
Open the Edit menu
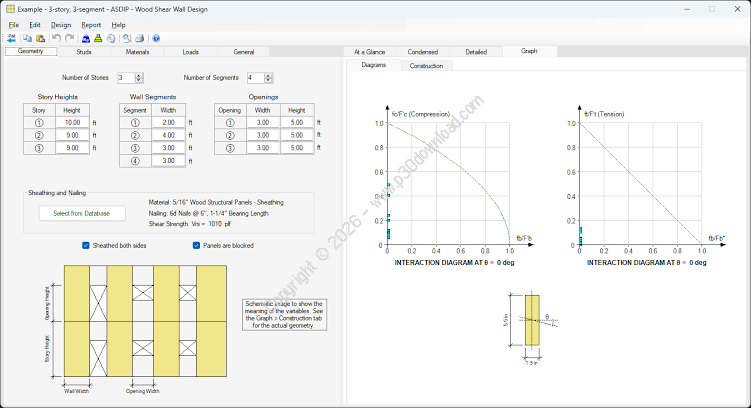tap(35, 25)
